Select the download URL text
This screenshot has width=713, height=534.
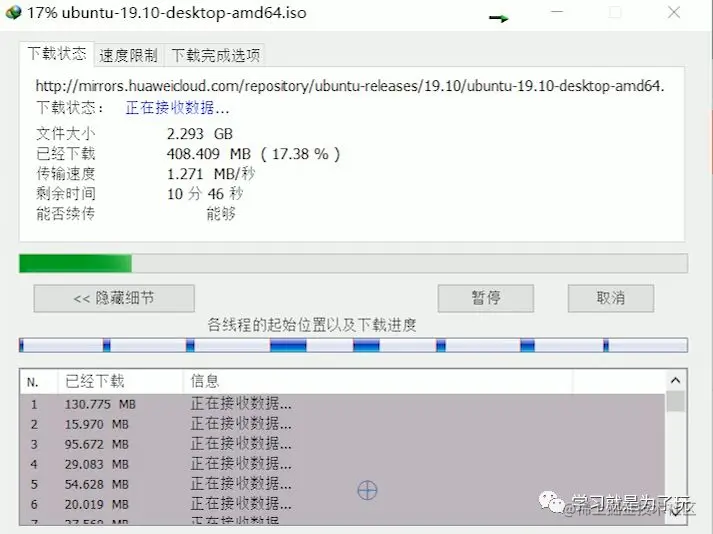pyautogui.click(x=350, y=86)
